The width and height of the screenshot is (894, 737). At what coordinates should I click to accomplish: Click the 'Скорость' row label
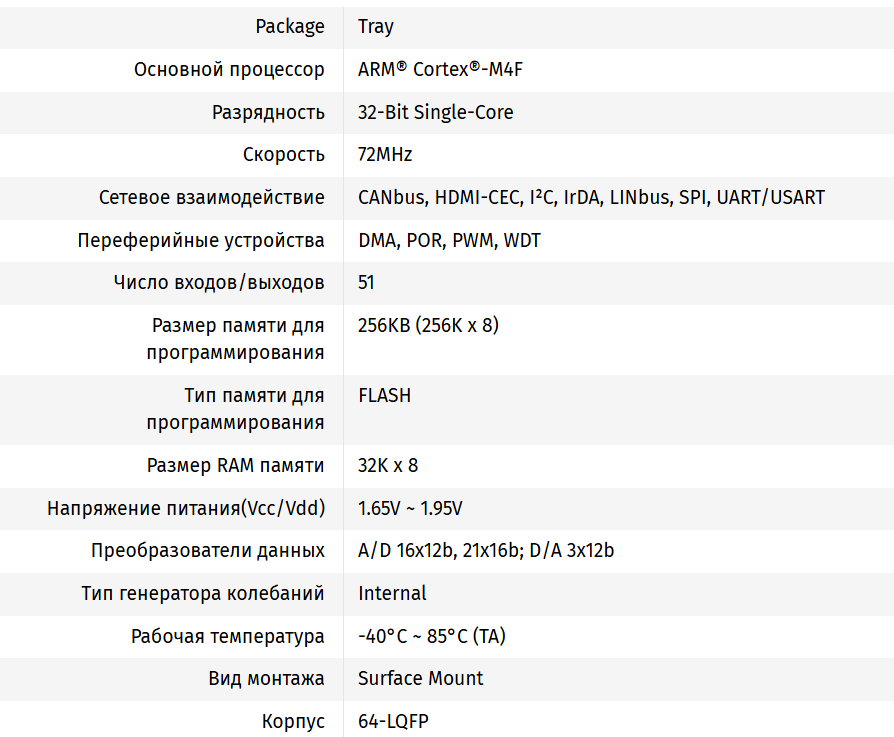[283, 155]
